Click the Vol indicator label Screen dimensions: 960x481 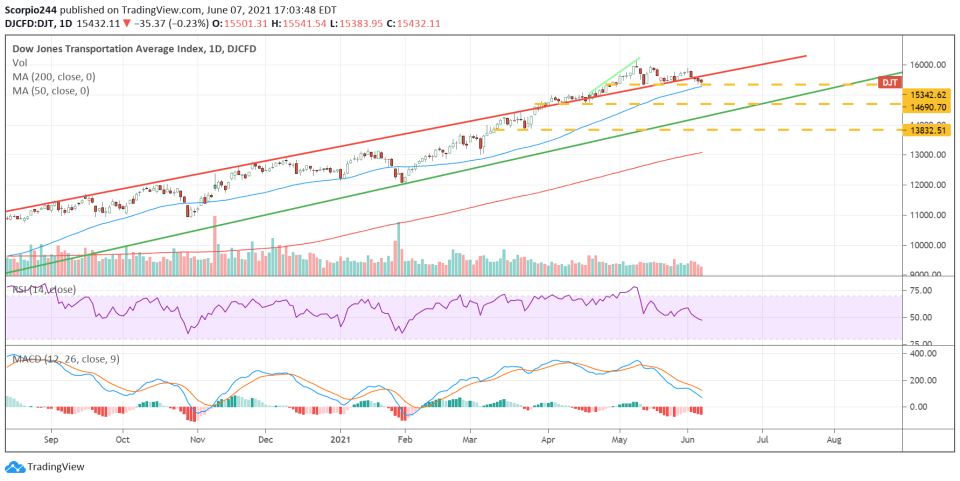click(x=20, y=62)
